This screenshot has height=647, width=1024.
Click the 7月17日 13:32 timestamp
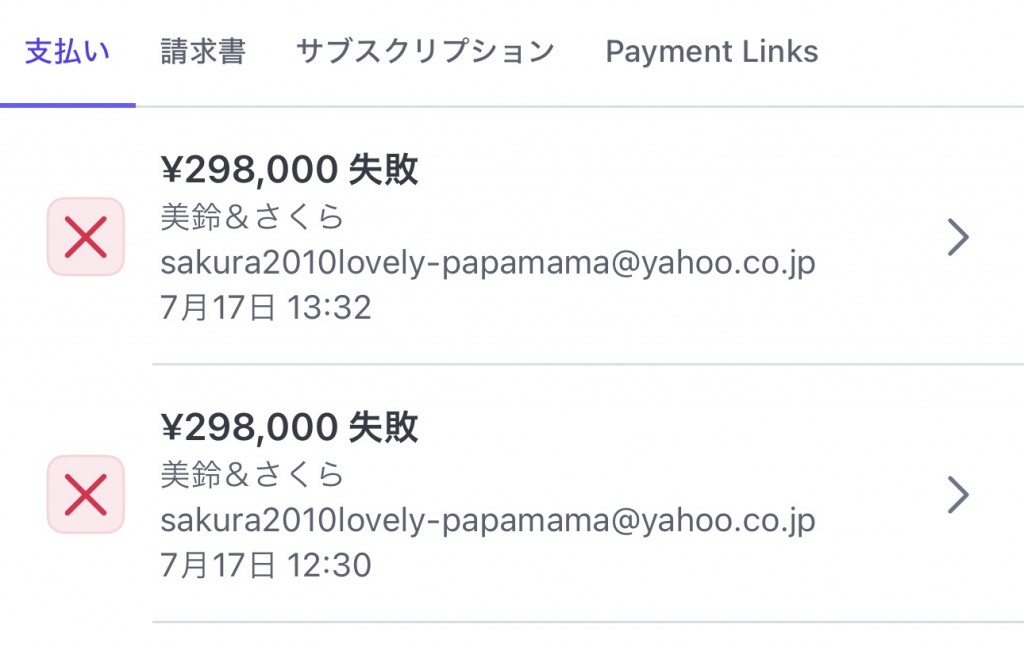(266, 308)
